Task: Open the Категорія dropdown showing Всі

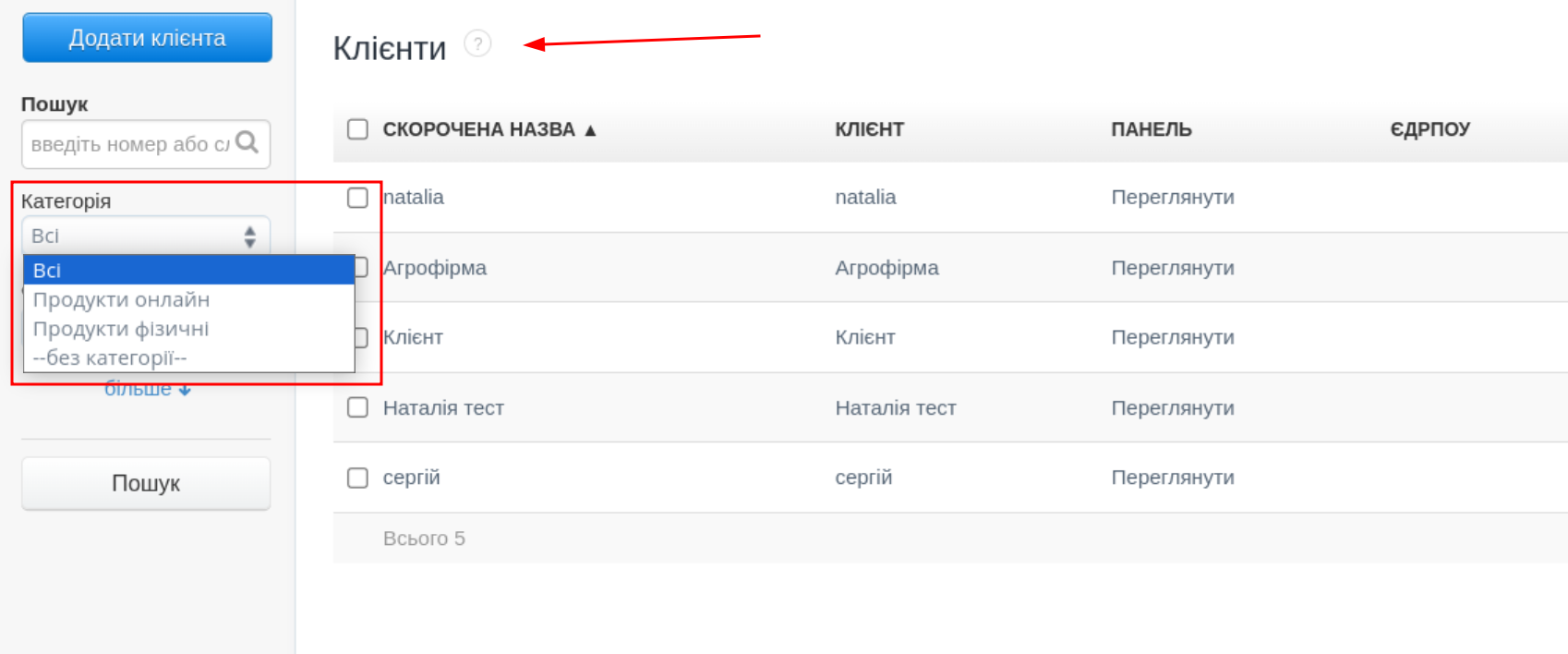Action: point(146,236)
